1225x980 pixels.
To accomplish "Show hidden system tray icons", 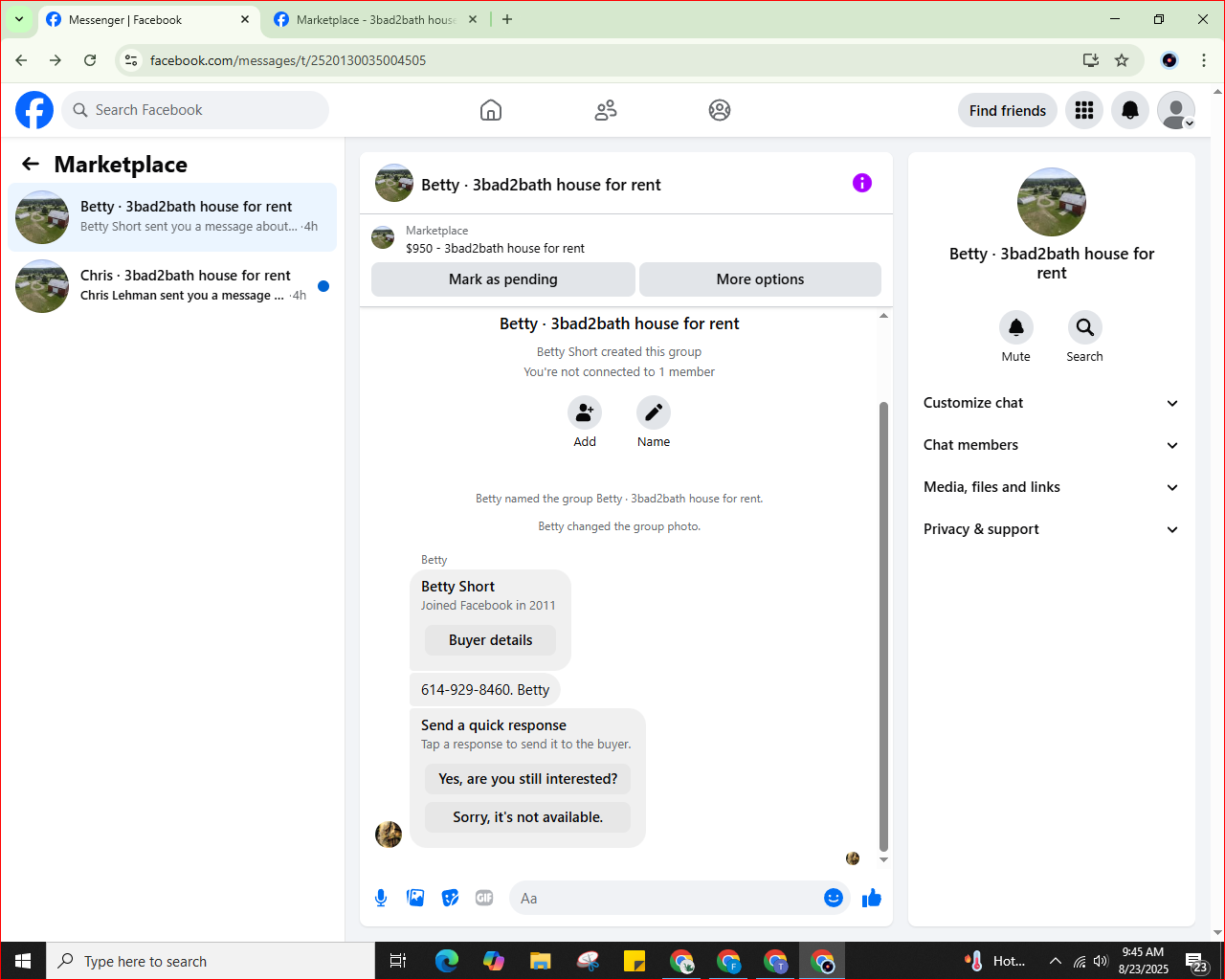I will point(1056,961).
